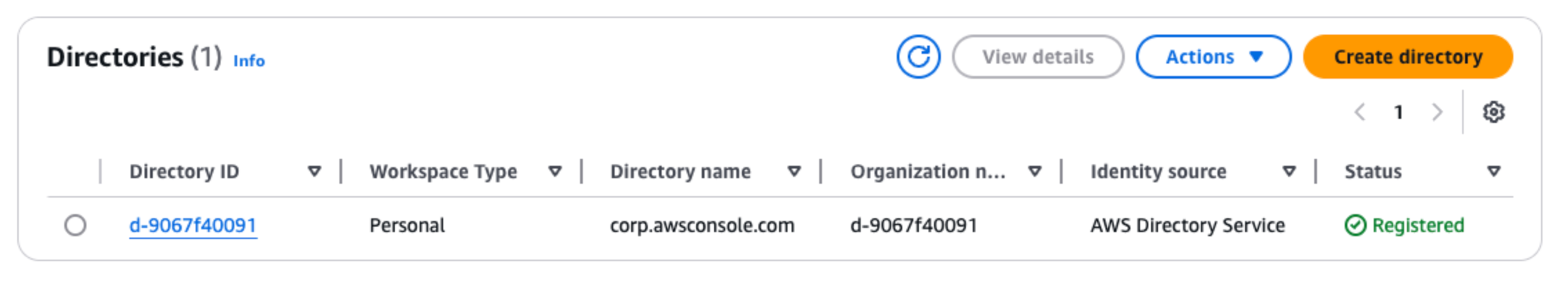Open the Actions dropdown menu

point(1213,57)
